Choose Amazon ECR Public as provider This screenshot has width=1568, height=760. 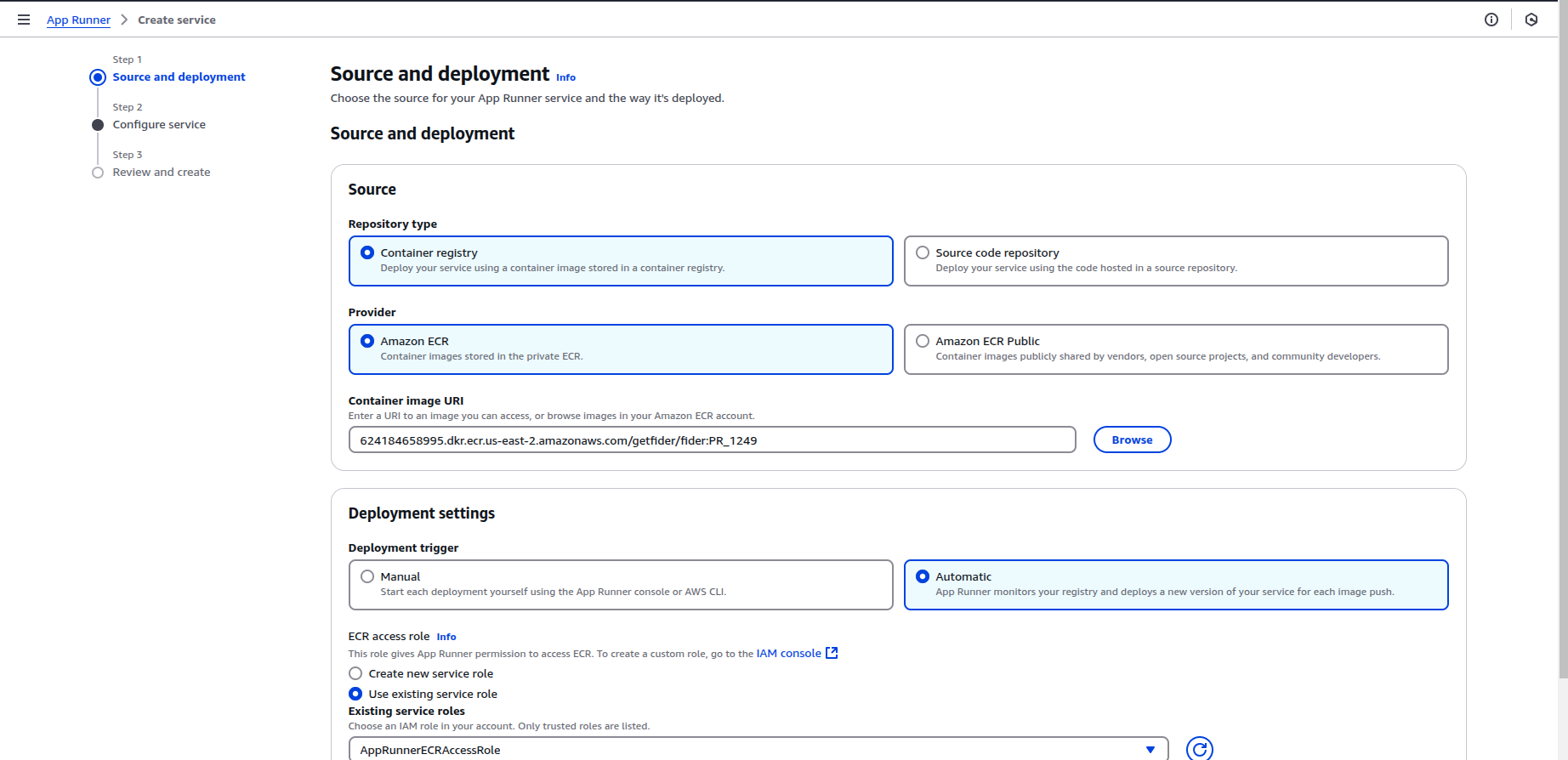(923, 341)
